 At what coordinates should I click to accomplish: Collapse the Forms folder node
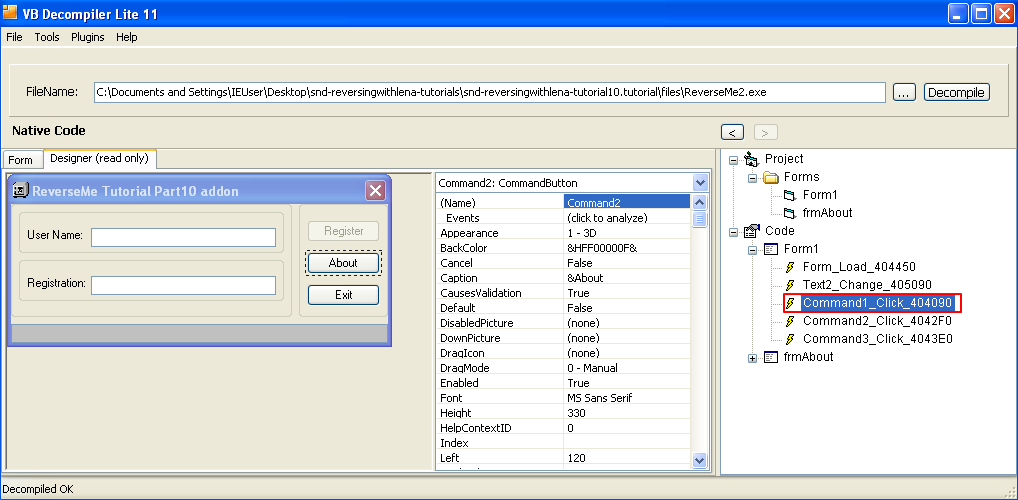tap(752, 178)
